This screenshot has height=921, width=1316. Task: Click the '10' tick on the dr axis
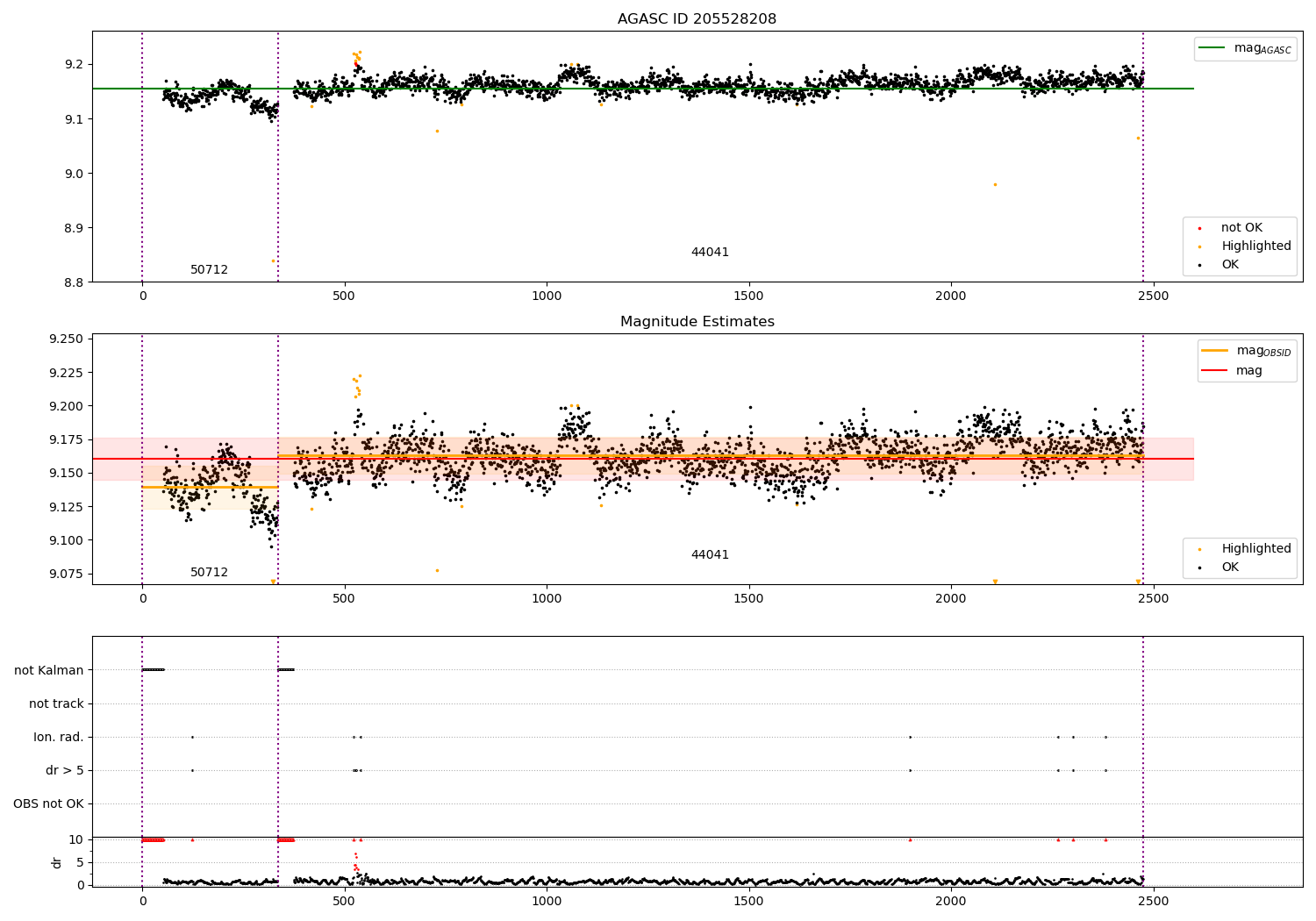click(76, 840)
